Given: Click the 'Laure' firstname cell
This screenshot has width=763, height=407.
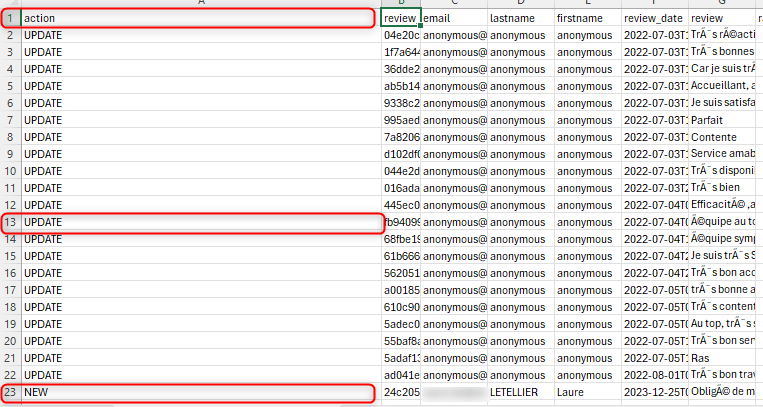Looking at the screenshot, I should 586,393.
